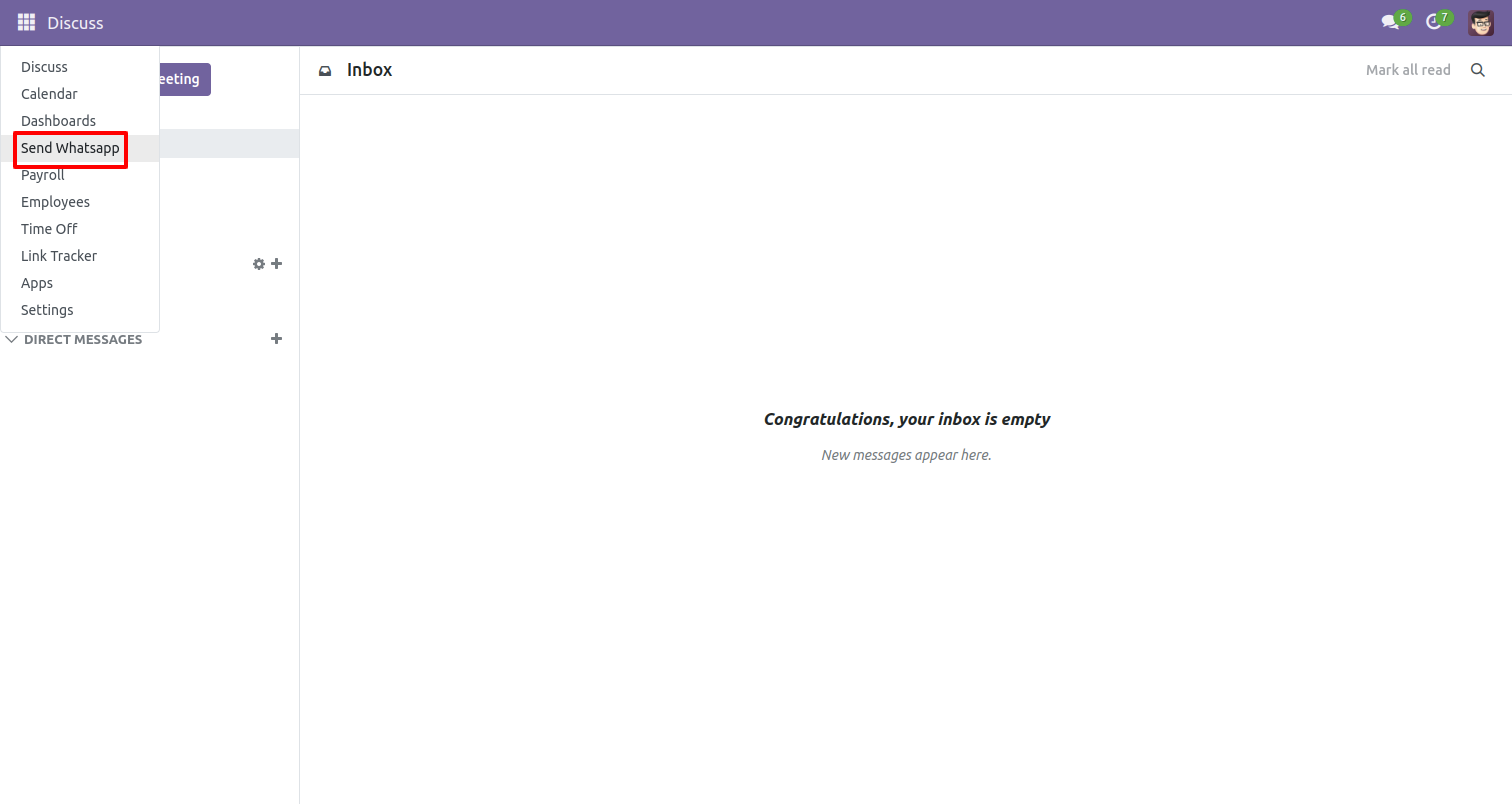Open Dashboards from the apps menu
Viewport: 1512px width, 804px height.
click(80, 121)
